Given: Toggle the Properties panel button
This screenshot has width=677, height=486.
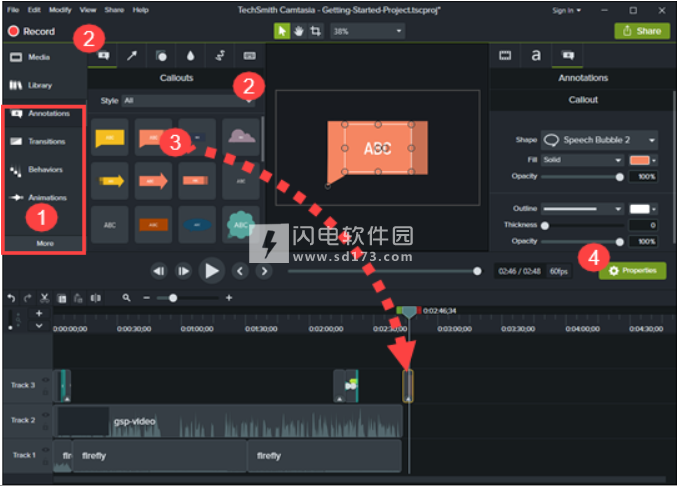Looking at the screenshot, I should pyautogui.click(x=633, y=271).
